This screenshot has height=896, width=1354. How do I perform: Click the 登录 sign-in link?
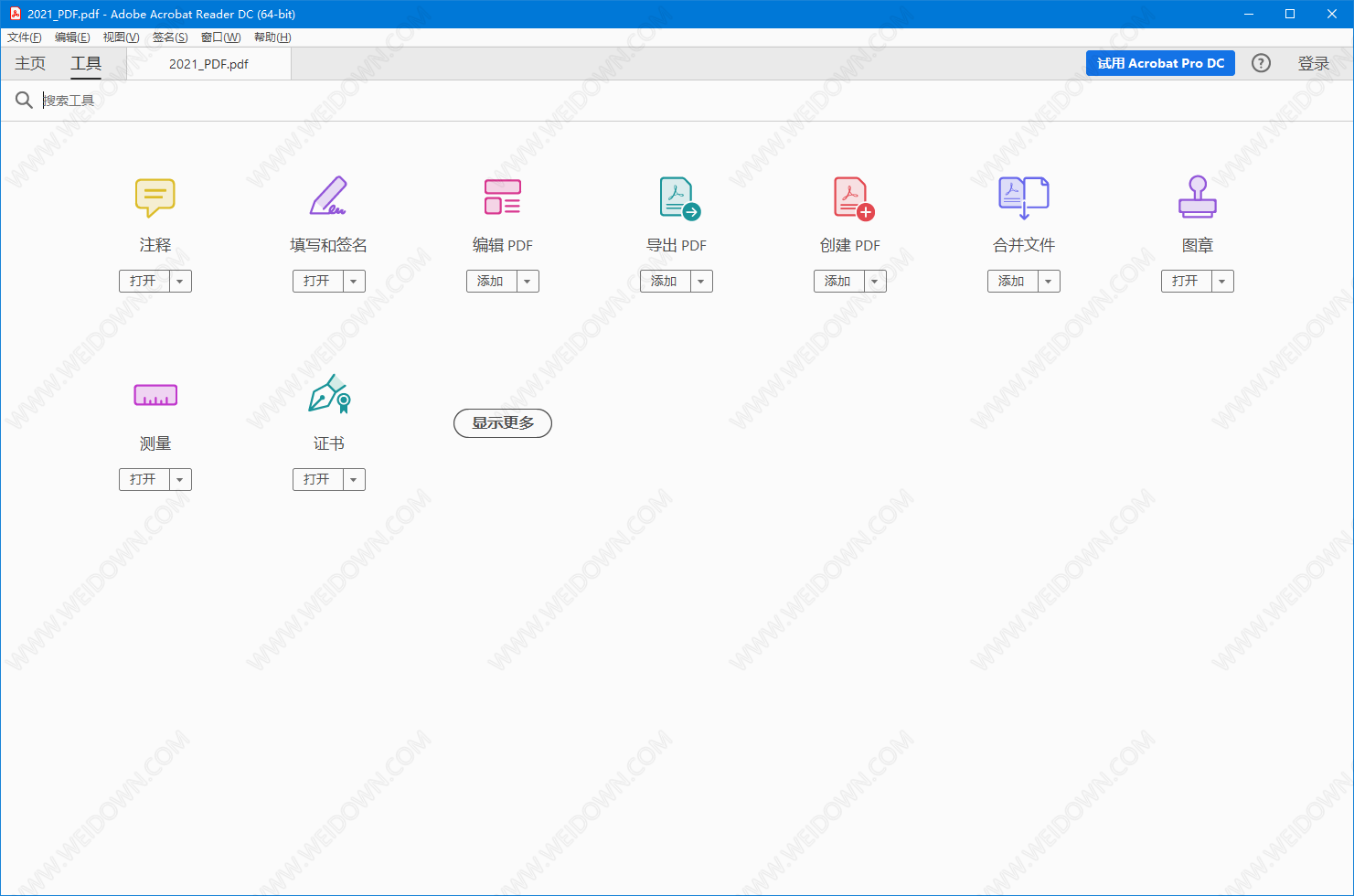(1314, 63)
